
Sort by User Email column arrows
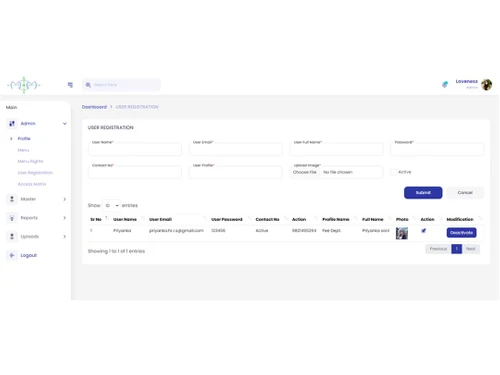(204, 218)
